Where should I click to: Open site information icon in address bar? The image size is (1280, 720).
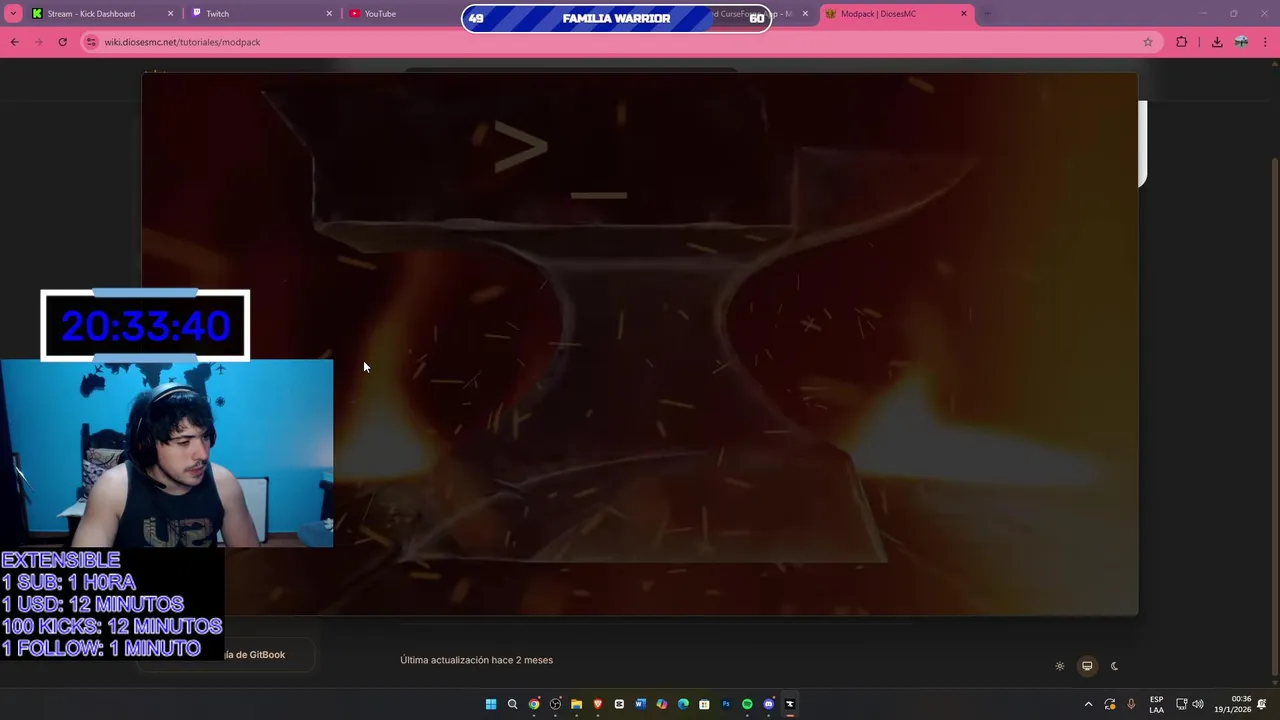92,42
